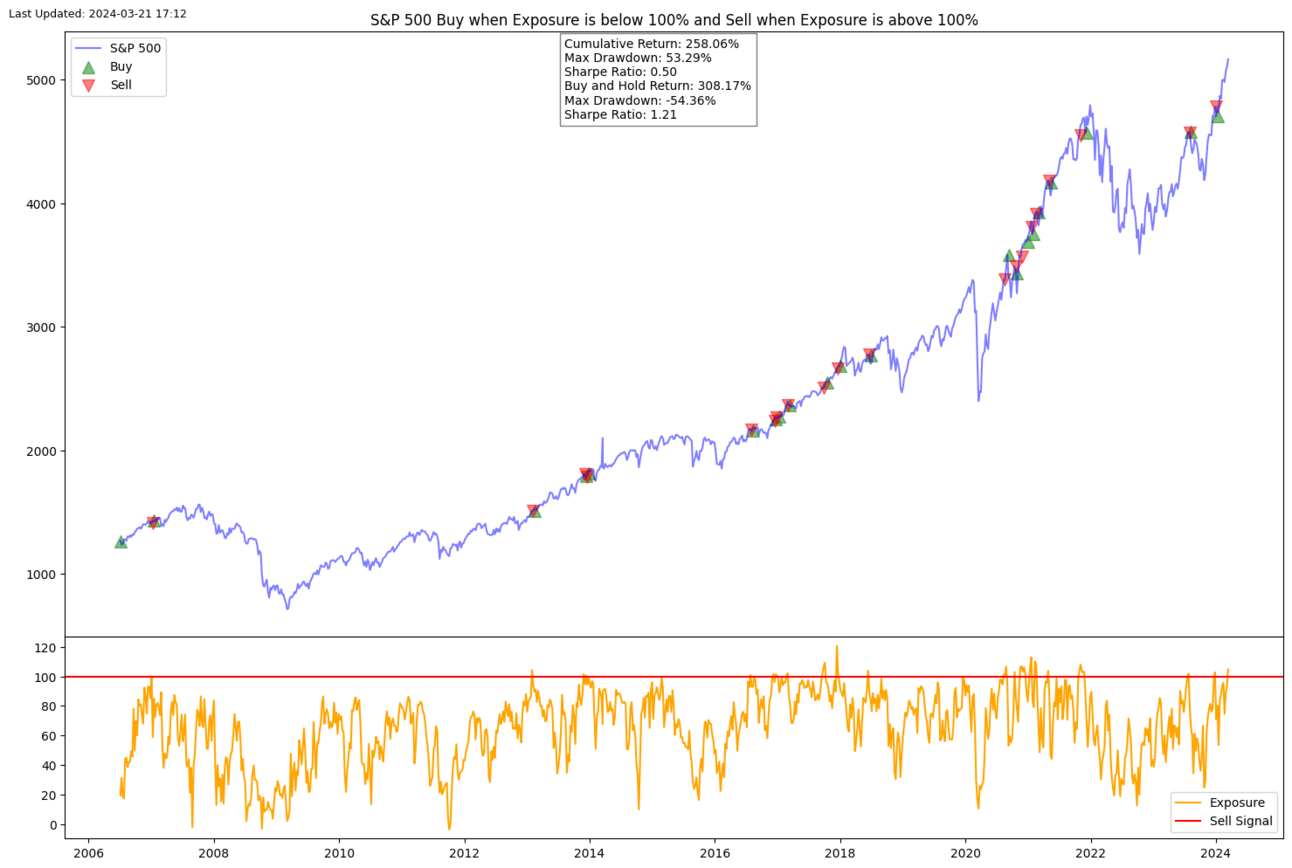Screen dimensions: 1292x868
Task: Click the 'Exposure' legend label
Action: [x=1237, y=803]
